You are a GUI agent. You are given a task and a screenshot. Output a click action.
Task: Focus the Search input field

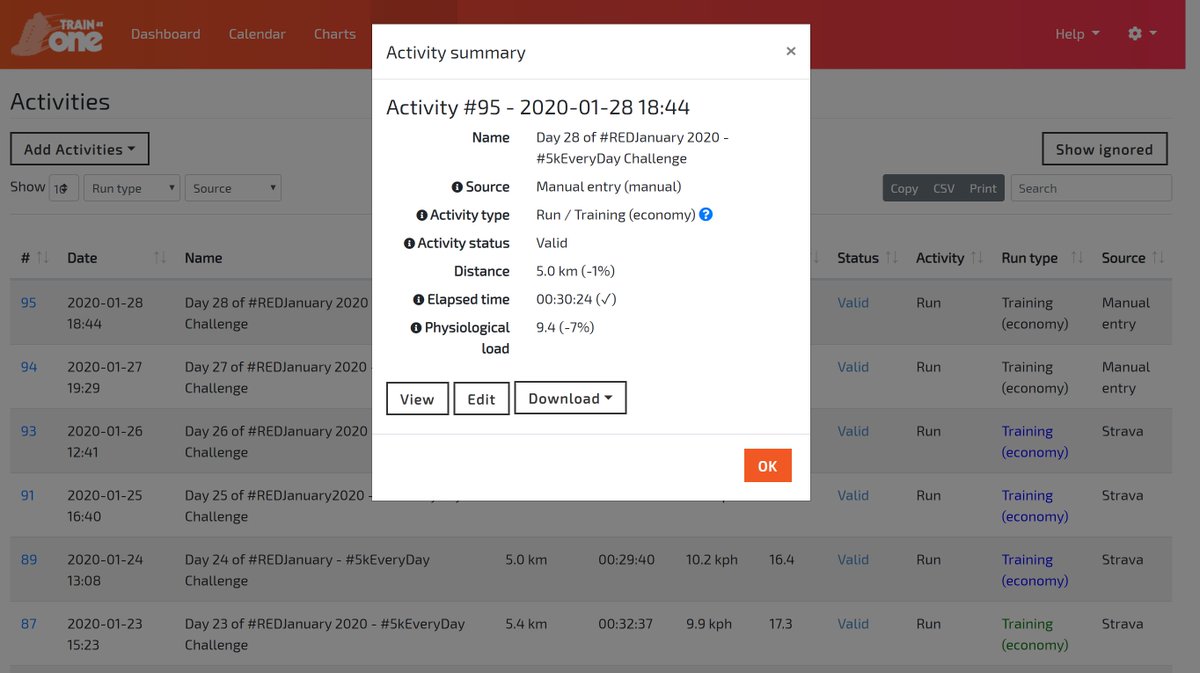click(x=1091, y=188)
